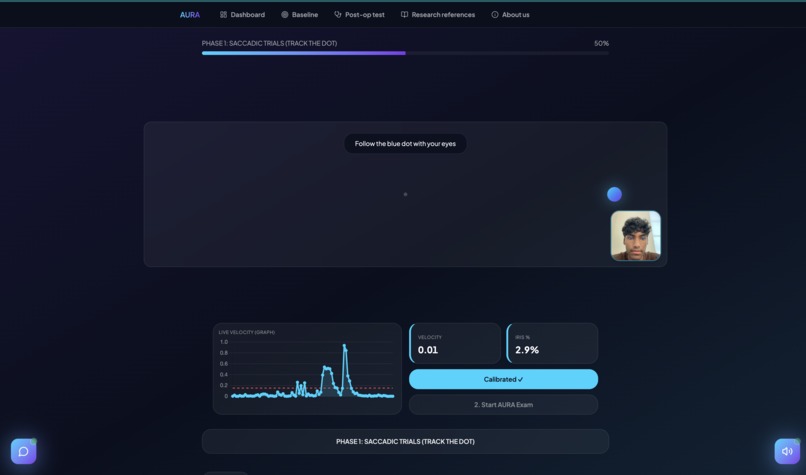Open the Dashboard menu item

coord(242,15)
